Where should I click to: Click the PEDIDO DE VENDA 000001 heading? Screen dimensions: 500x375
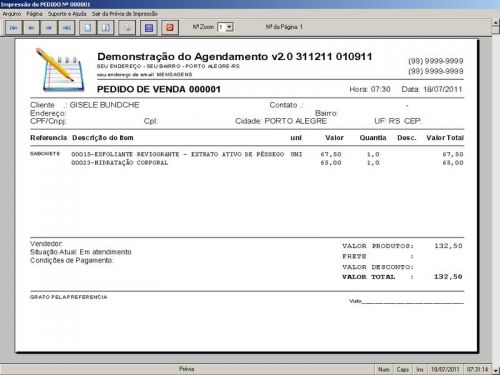pos(159,89)
